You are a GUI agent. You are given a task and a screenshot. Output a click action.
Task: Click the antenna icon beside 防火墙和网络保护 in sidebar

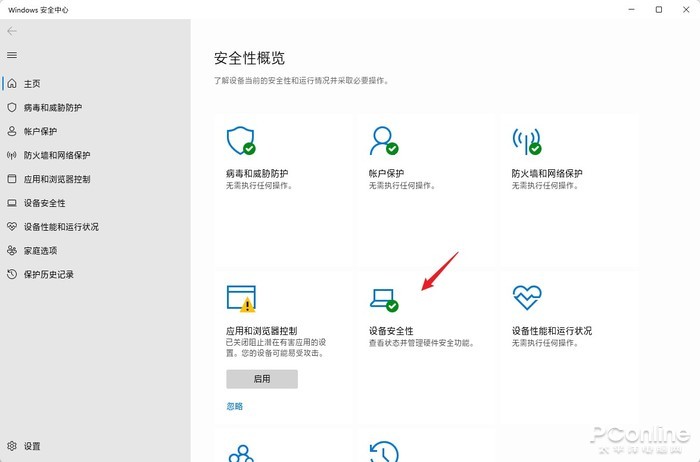click(12, 155)
